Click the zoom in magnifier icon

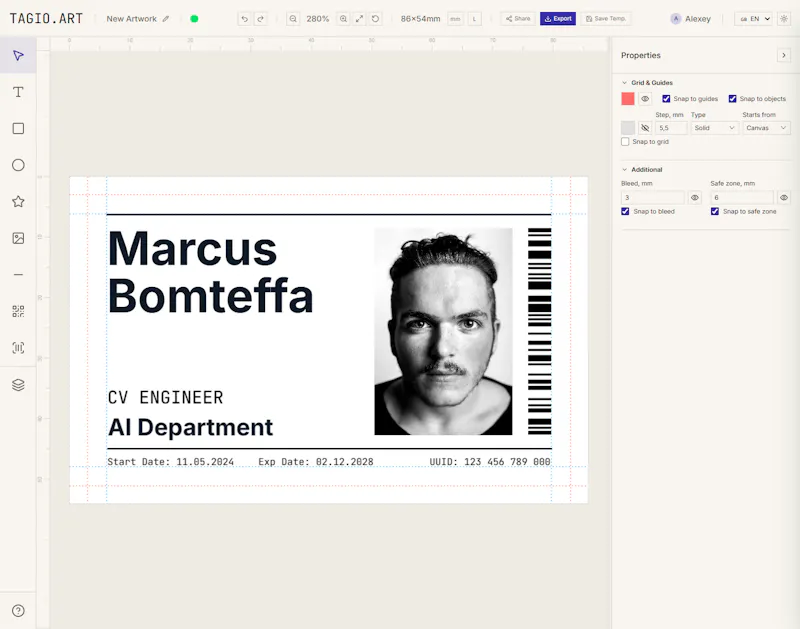coord(343,19)
